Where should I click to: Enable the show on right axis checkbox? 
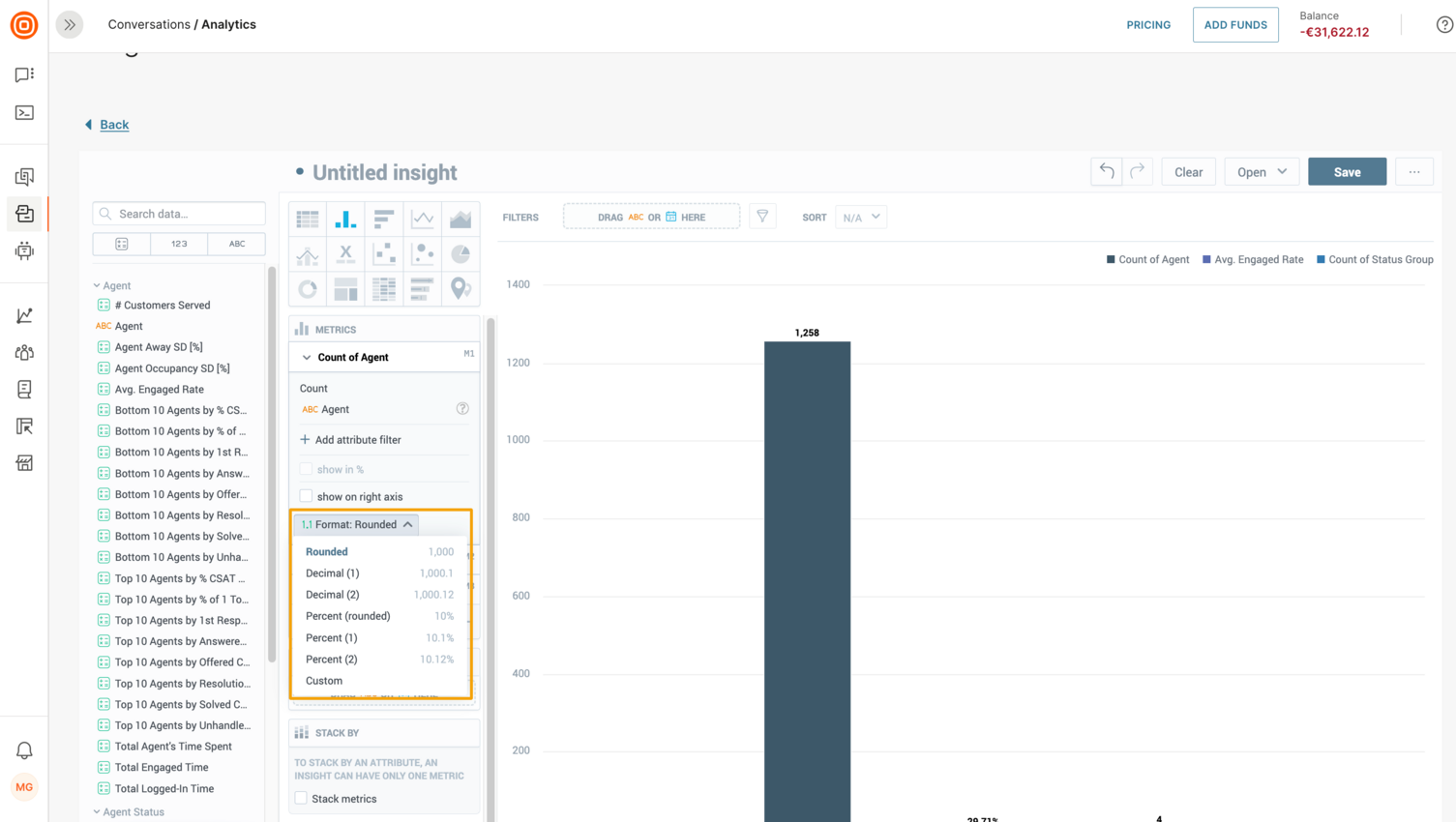coord(307,496)
